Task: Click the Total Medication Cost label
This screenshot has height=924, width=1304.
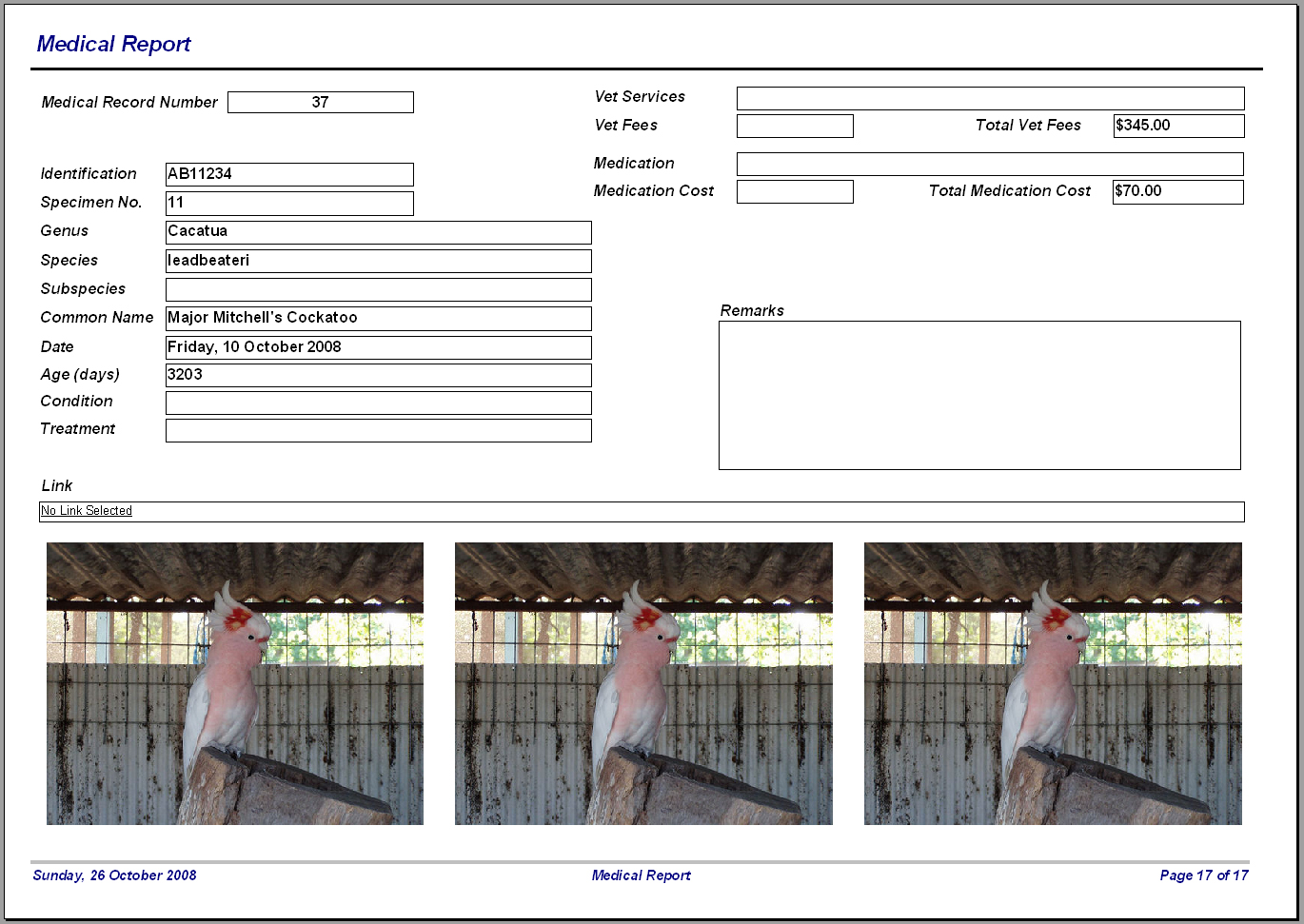Action: pos(1010,190)
